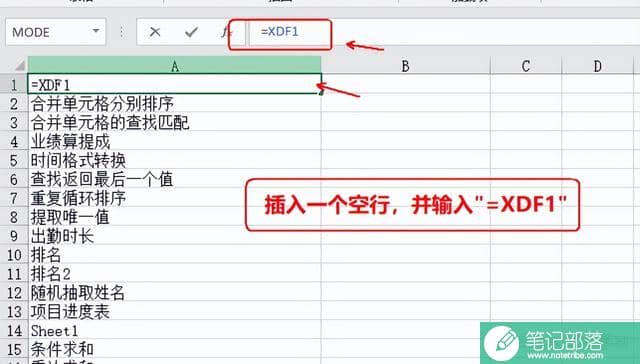Select cell with 合并单元格的查找匹配

(175, 122)
